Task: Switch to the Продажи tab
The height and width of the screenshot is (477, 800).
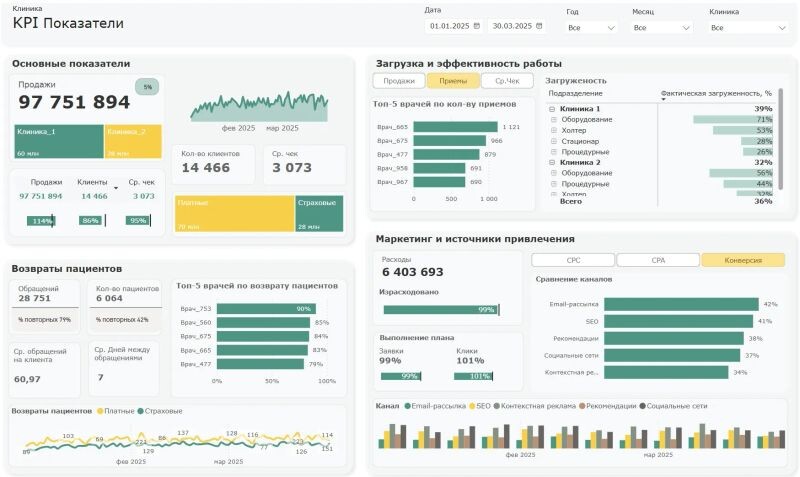Action: [x=399, y=81]
